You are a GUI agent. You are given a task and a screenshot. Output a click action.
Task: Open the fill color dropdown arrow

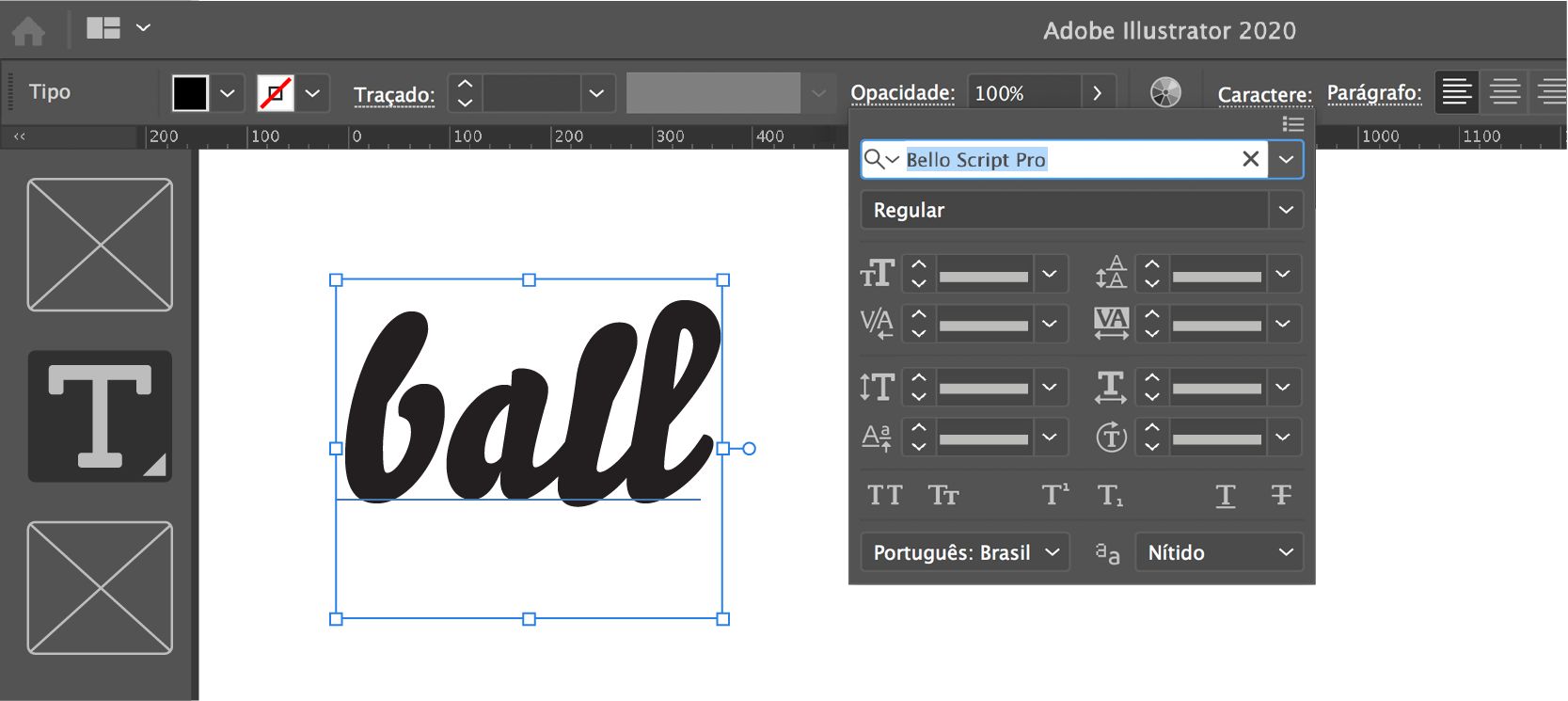point(228,93)
